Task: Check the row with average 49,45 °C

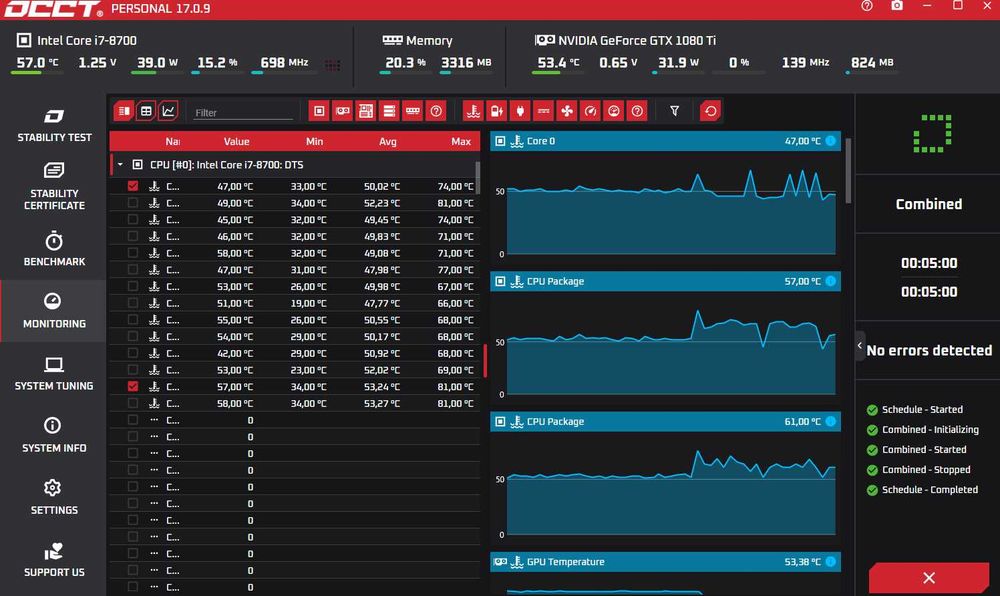Action: (x=133, y=219)
